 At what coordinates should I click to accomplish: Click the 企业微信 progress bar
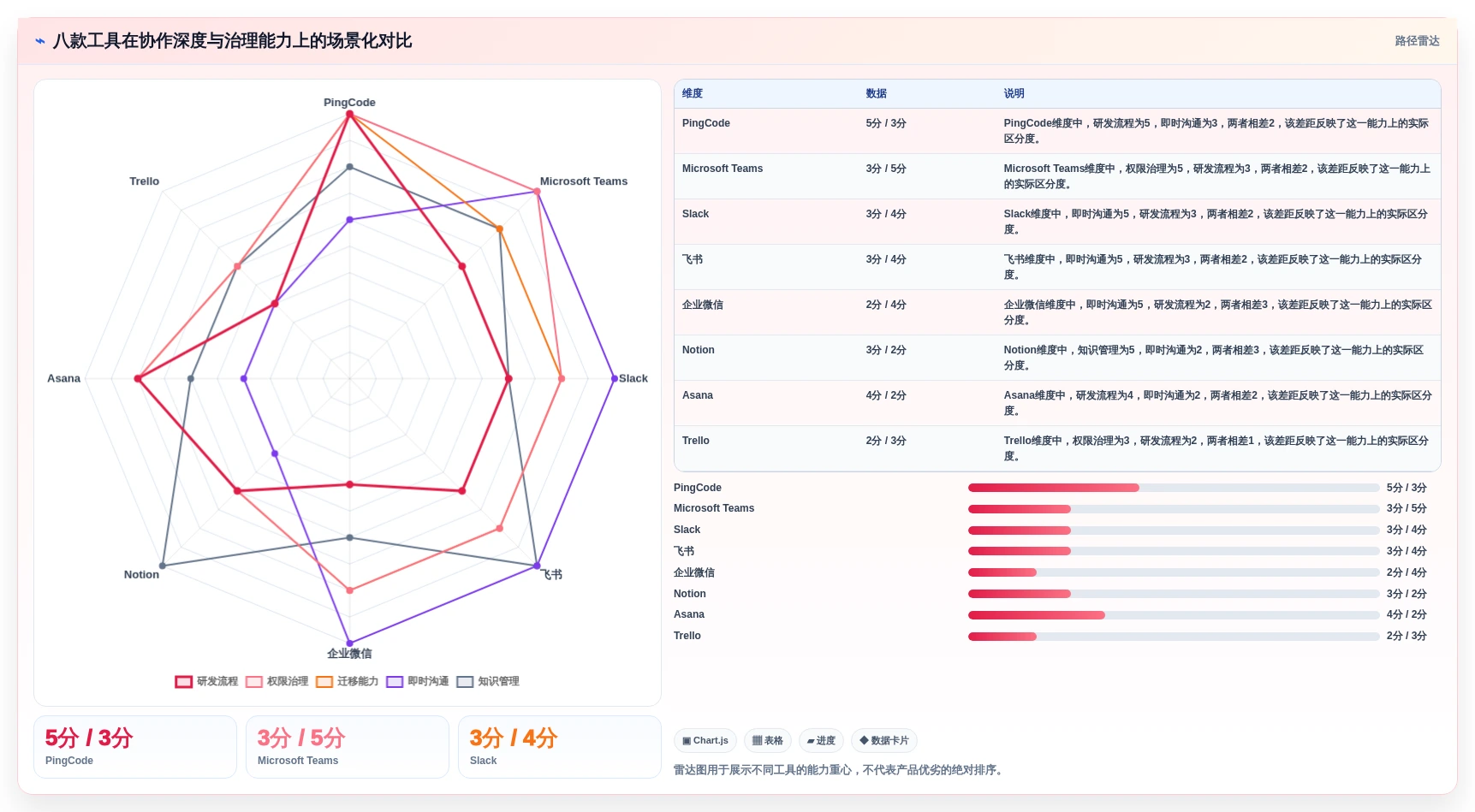[1174, 572]
